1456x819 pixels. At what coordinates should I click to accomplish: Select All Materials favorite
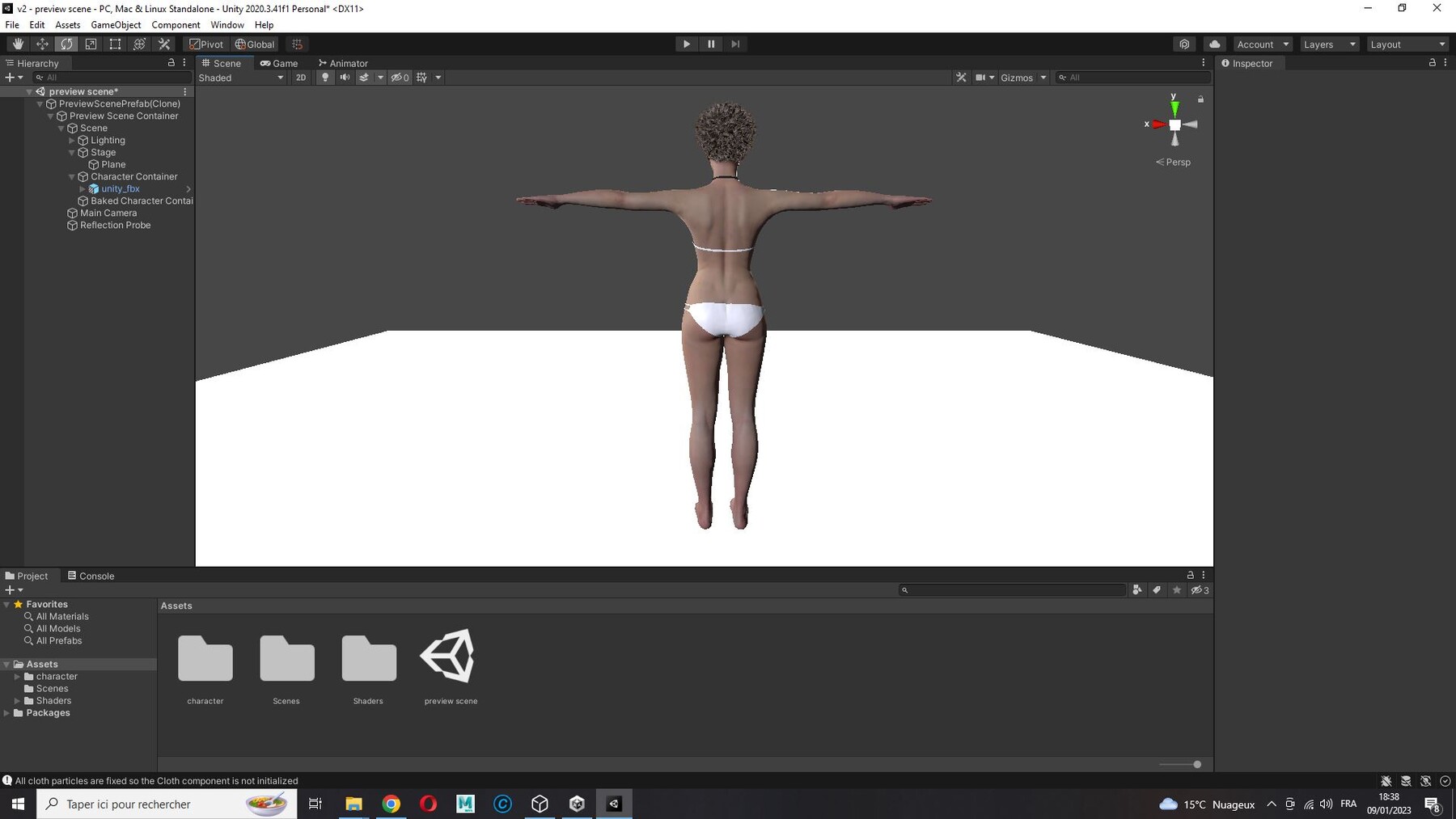coord(62,617)
